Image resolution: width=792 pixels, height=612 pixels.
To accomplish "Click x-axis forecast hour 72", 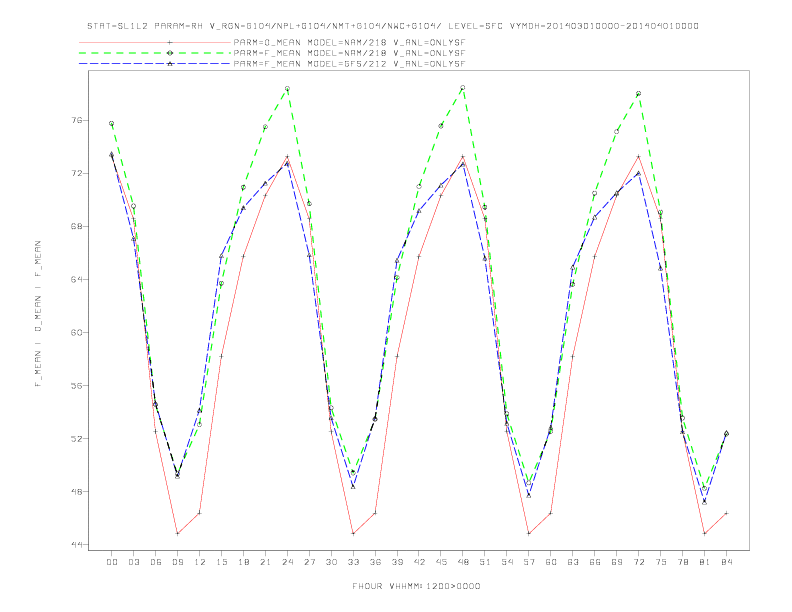I will 639,562.
